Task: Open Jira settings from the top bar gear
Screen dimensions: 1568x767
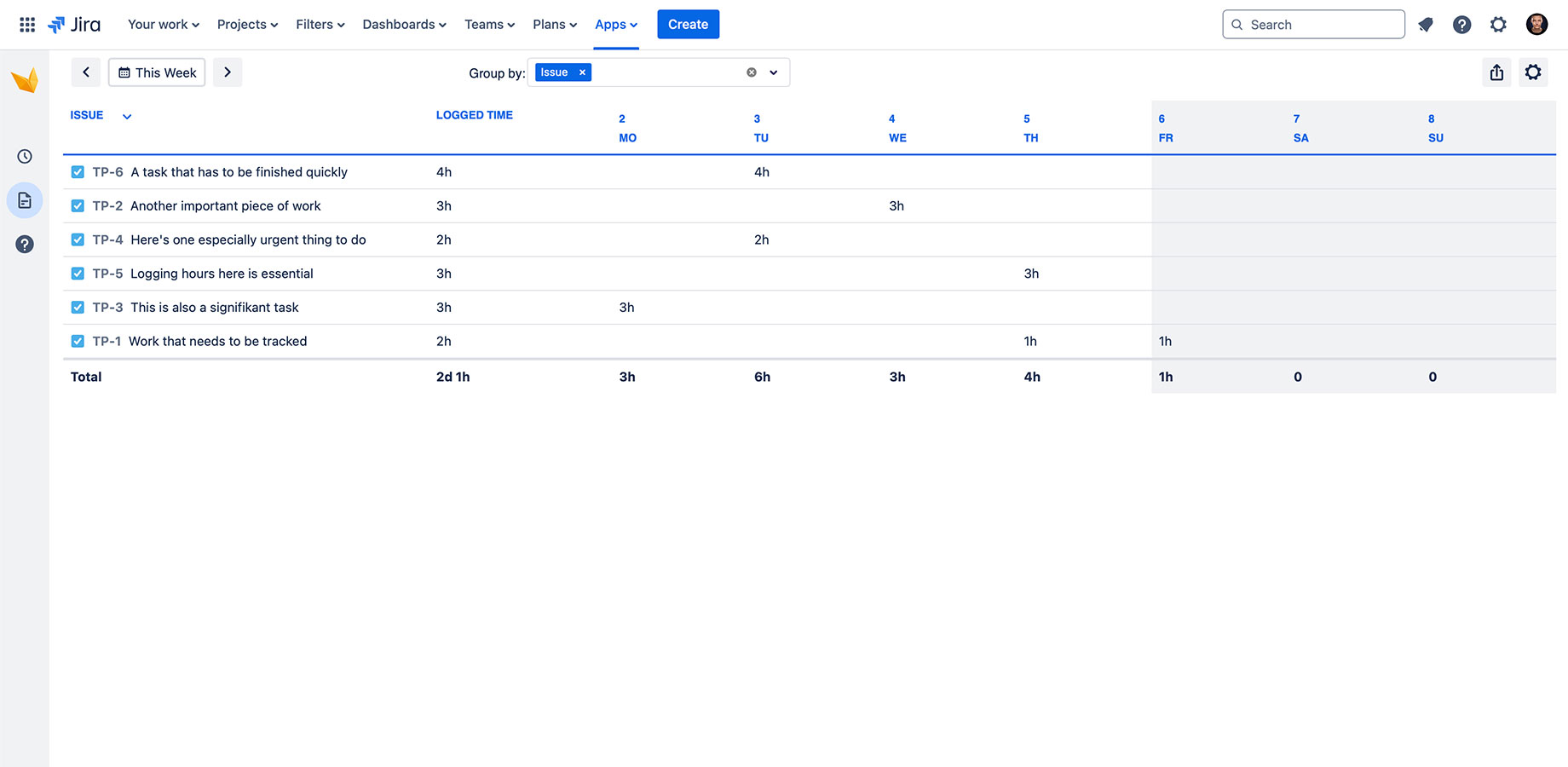Action: click(1499, 25)
